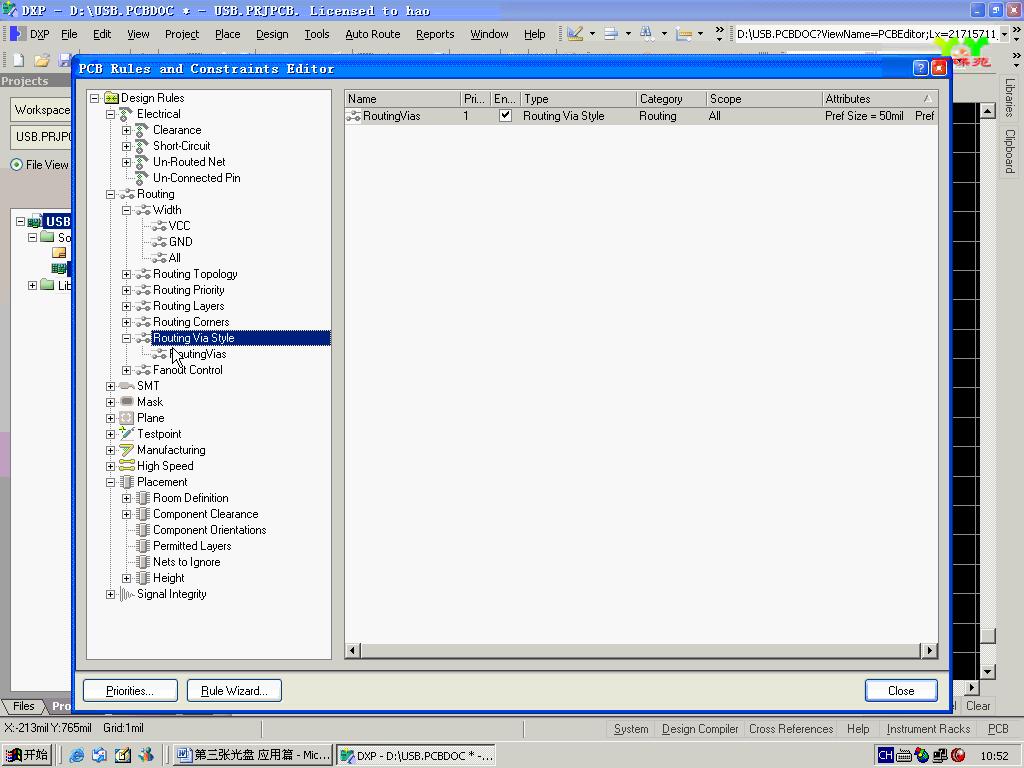Image resolution: width=1024 pixels, height=768 pixels.
Task: Click the RoutingVias row icon in rule list
Action: point(353,116)
